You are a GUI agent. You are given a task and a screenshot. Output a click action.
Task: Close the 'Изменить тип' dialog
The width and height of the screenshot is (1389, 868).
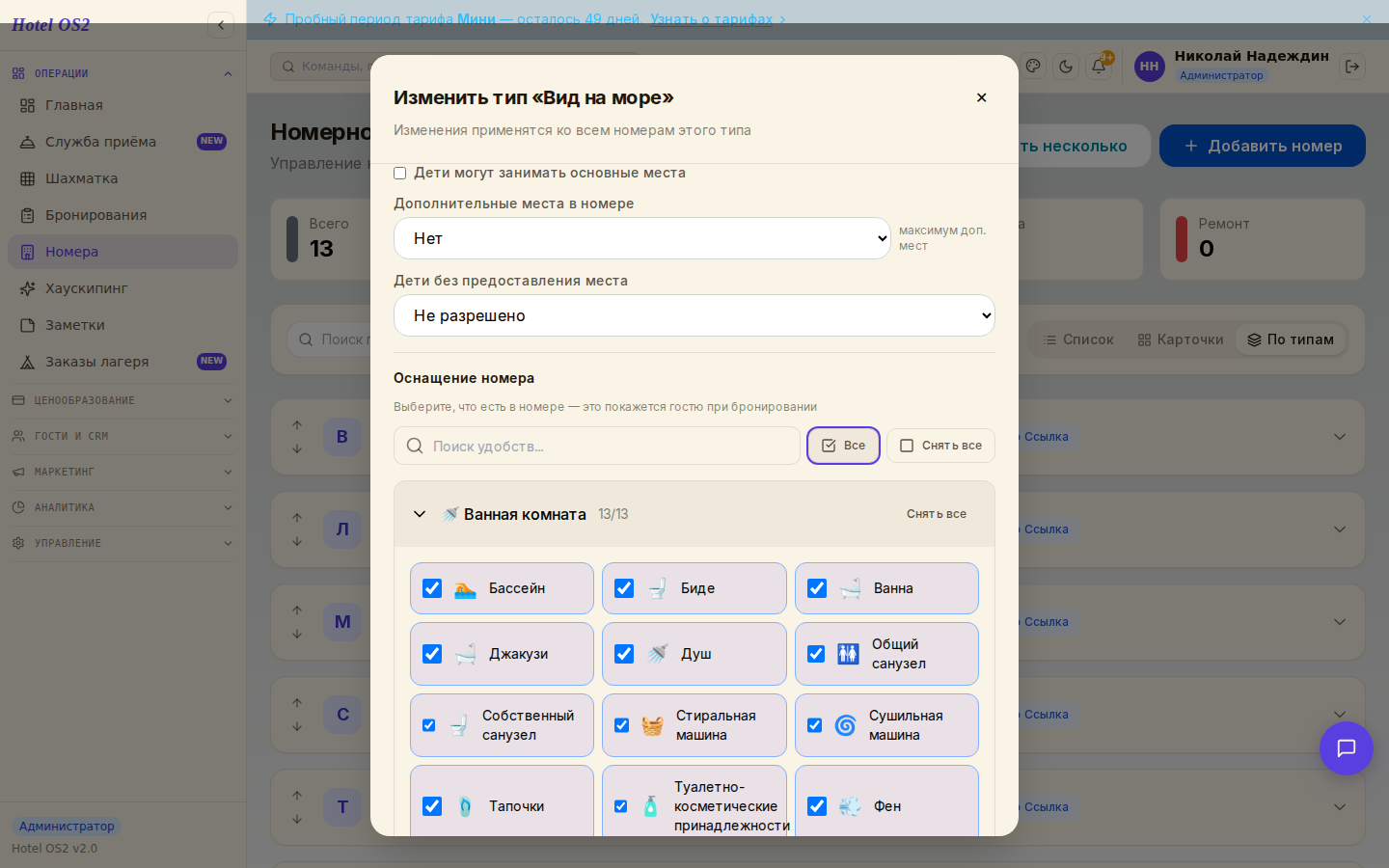tap(981, 97)
